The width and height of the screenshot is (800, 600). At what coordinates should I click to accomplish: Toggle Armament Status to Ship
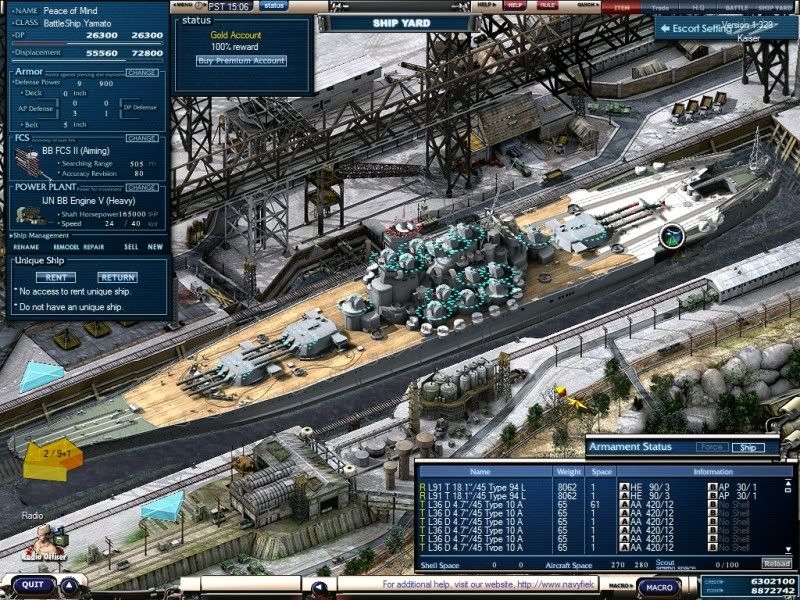tap(748, 447)
